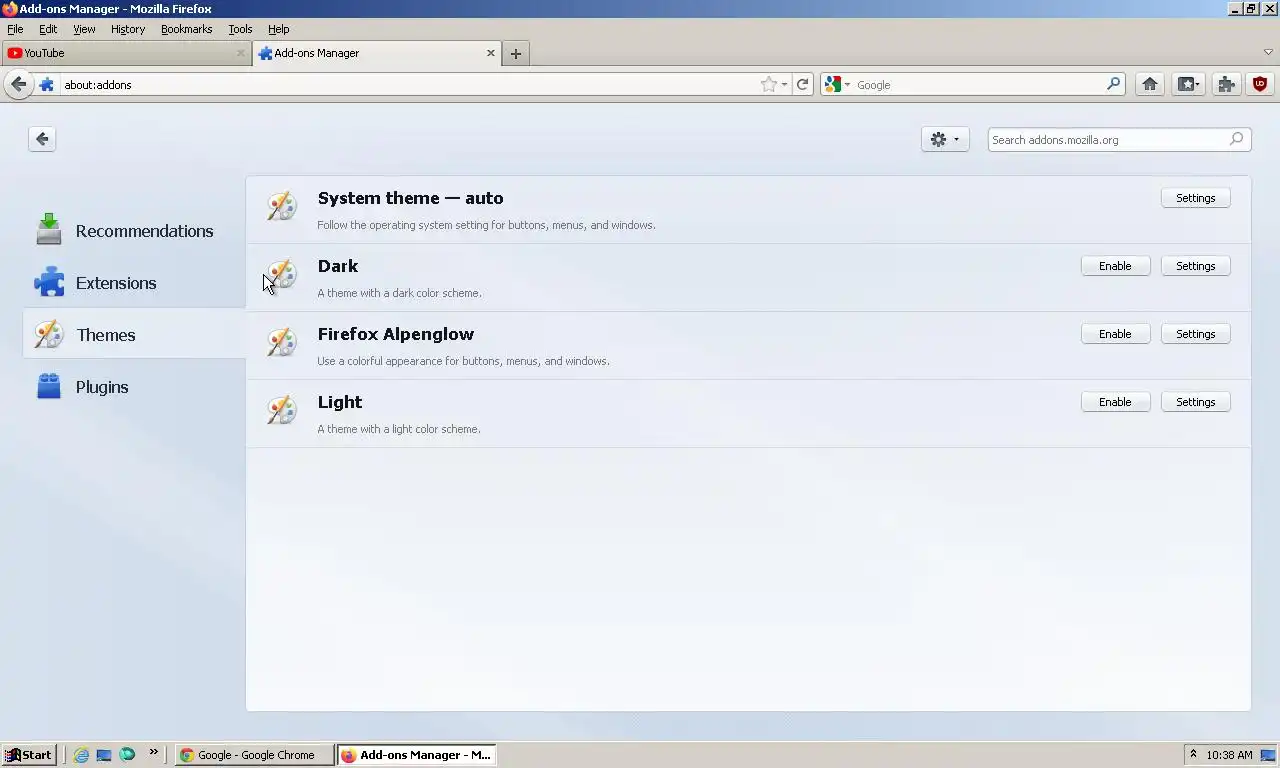Click the 10:38 AM taskbar clock
This screenshot has width=1280, height=768.
click(x=1229, y=755)
